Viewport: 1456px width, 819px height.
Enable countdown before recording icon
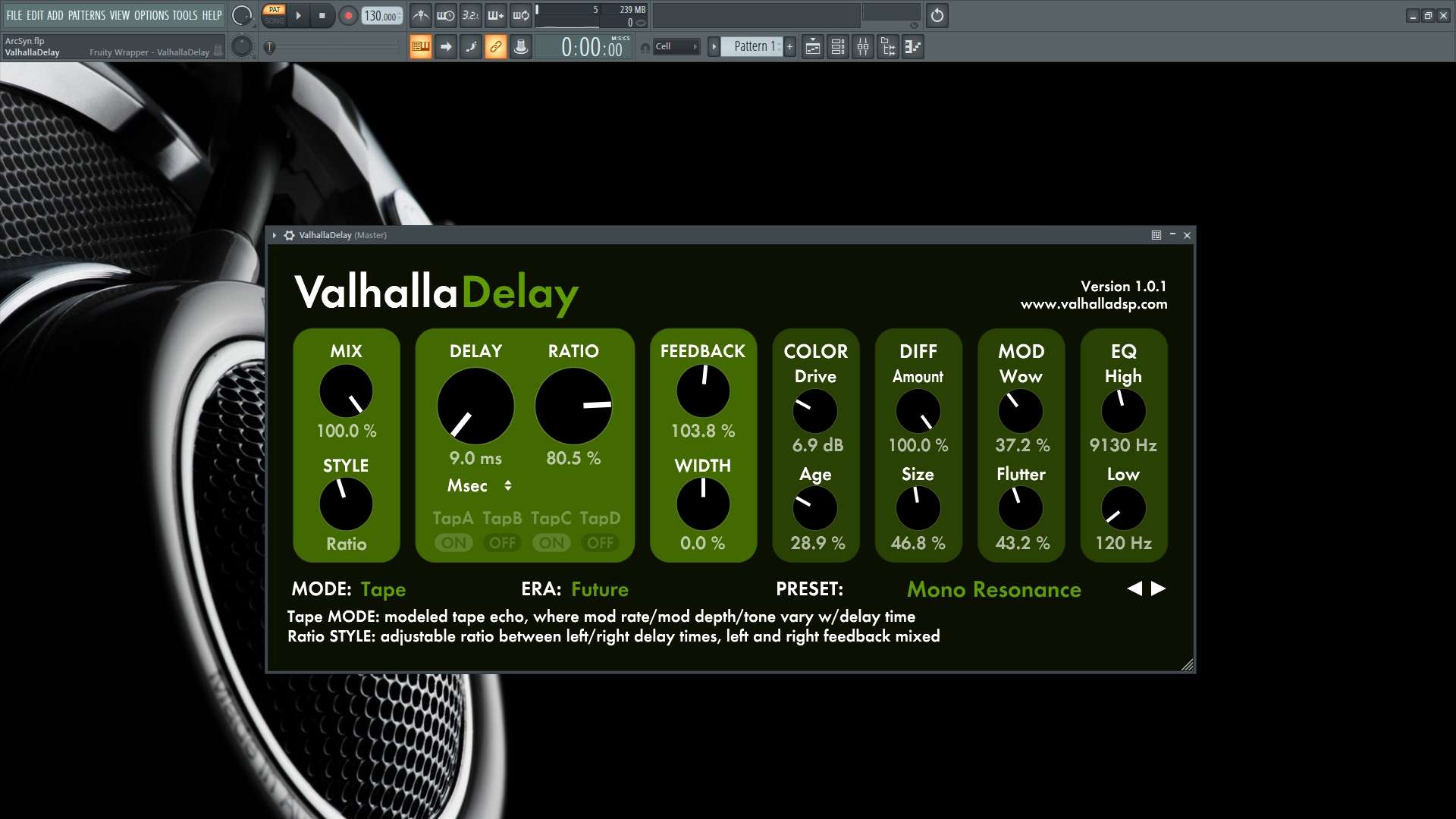click(471, 15)
